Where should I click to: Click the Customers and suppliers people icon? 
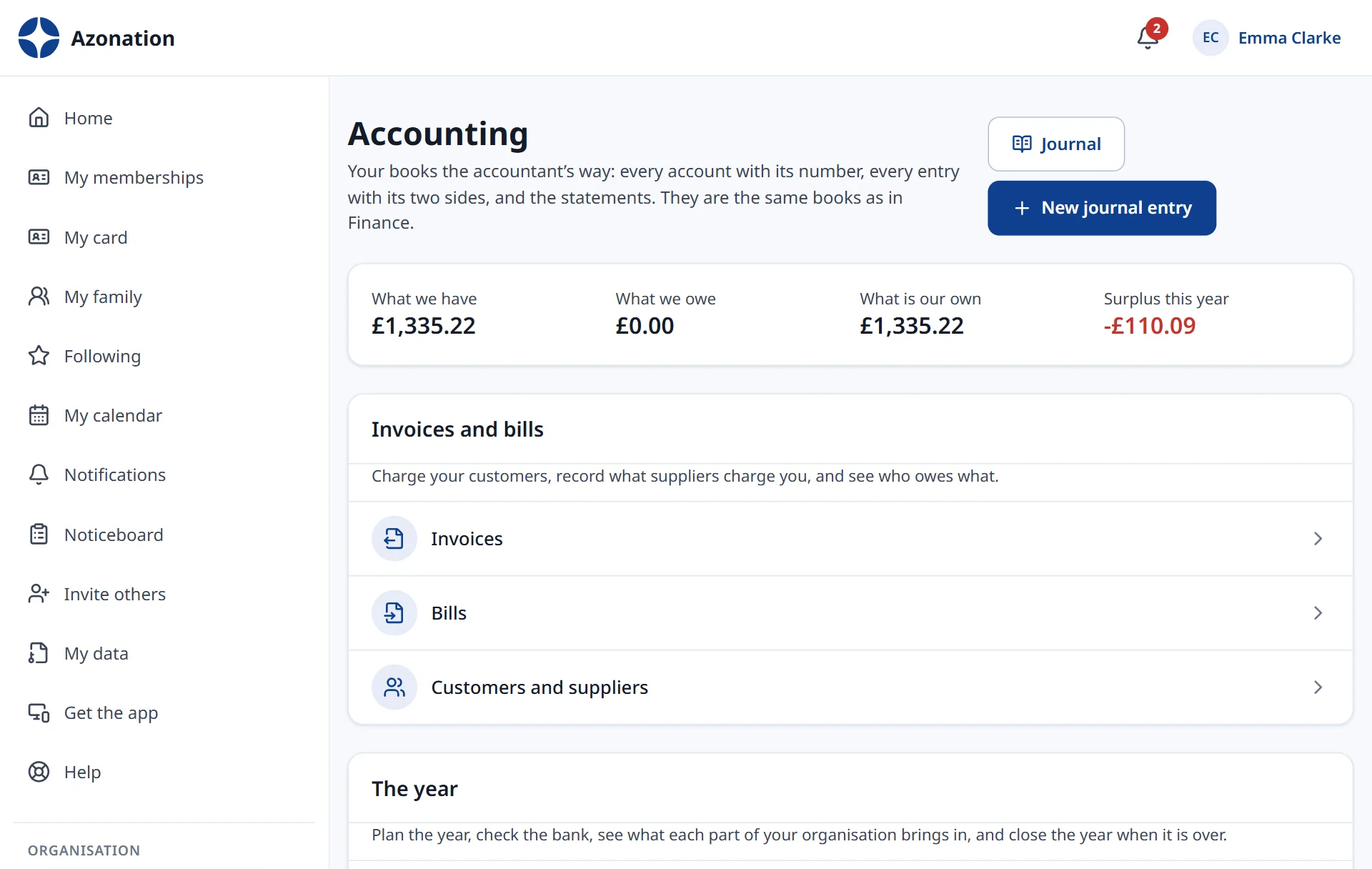[x=394, y=687]
